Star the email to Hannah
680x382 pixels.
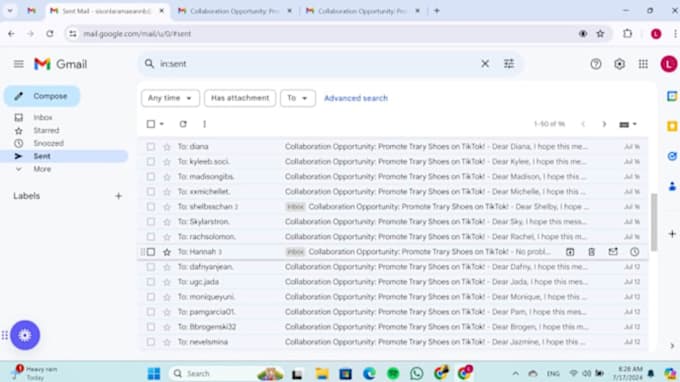(167, 252)
